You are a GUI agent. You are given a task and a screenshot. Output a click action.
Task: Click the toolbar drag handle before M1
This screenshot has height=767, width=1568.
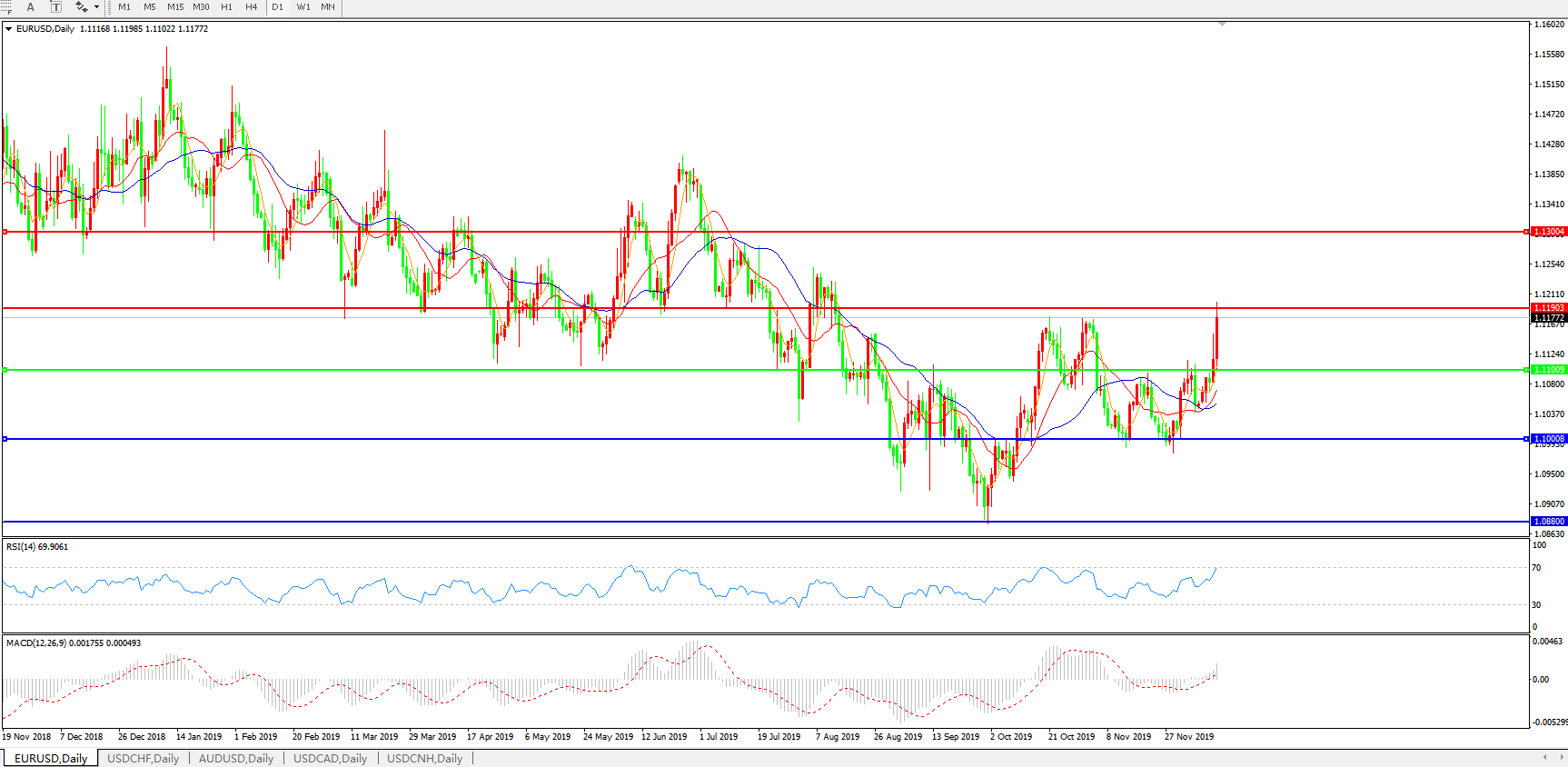(110, 7)
